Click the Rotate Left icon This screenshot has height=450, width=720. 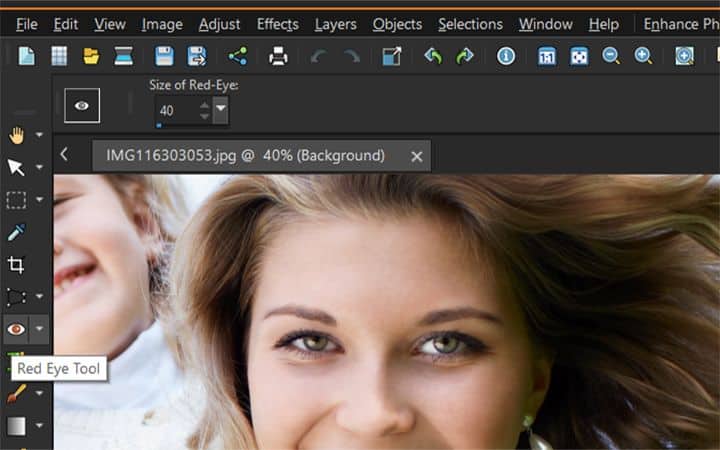coord(433,56)
